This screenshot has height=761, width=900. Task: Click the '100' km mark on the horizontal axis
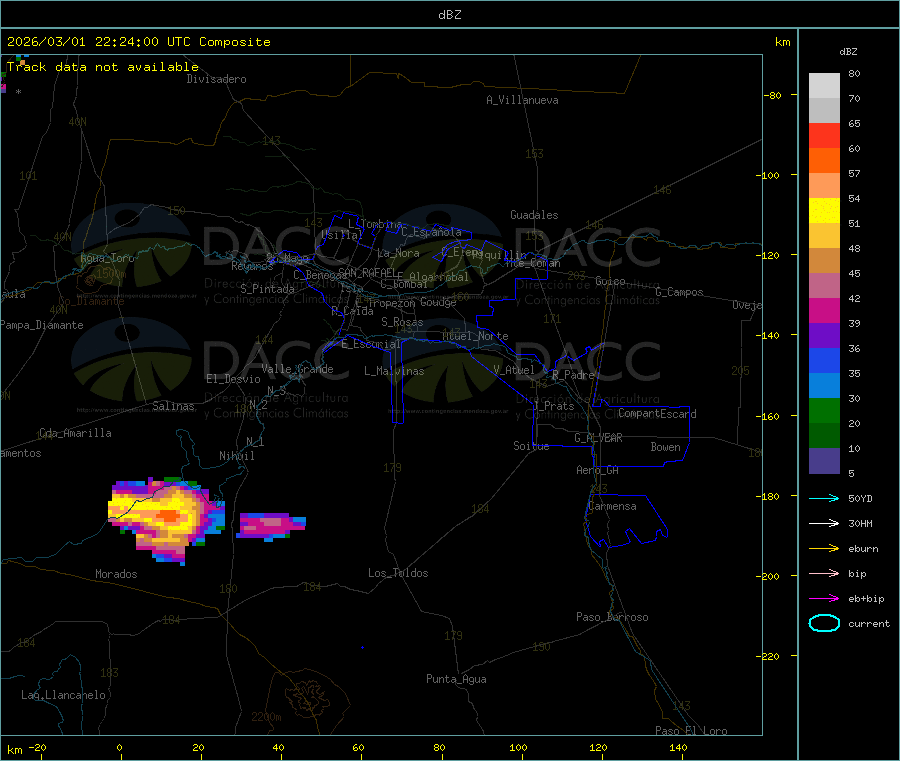click(x=518, y=747)
